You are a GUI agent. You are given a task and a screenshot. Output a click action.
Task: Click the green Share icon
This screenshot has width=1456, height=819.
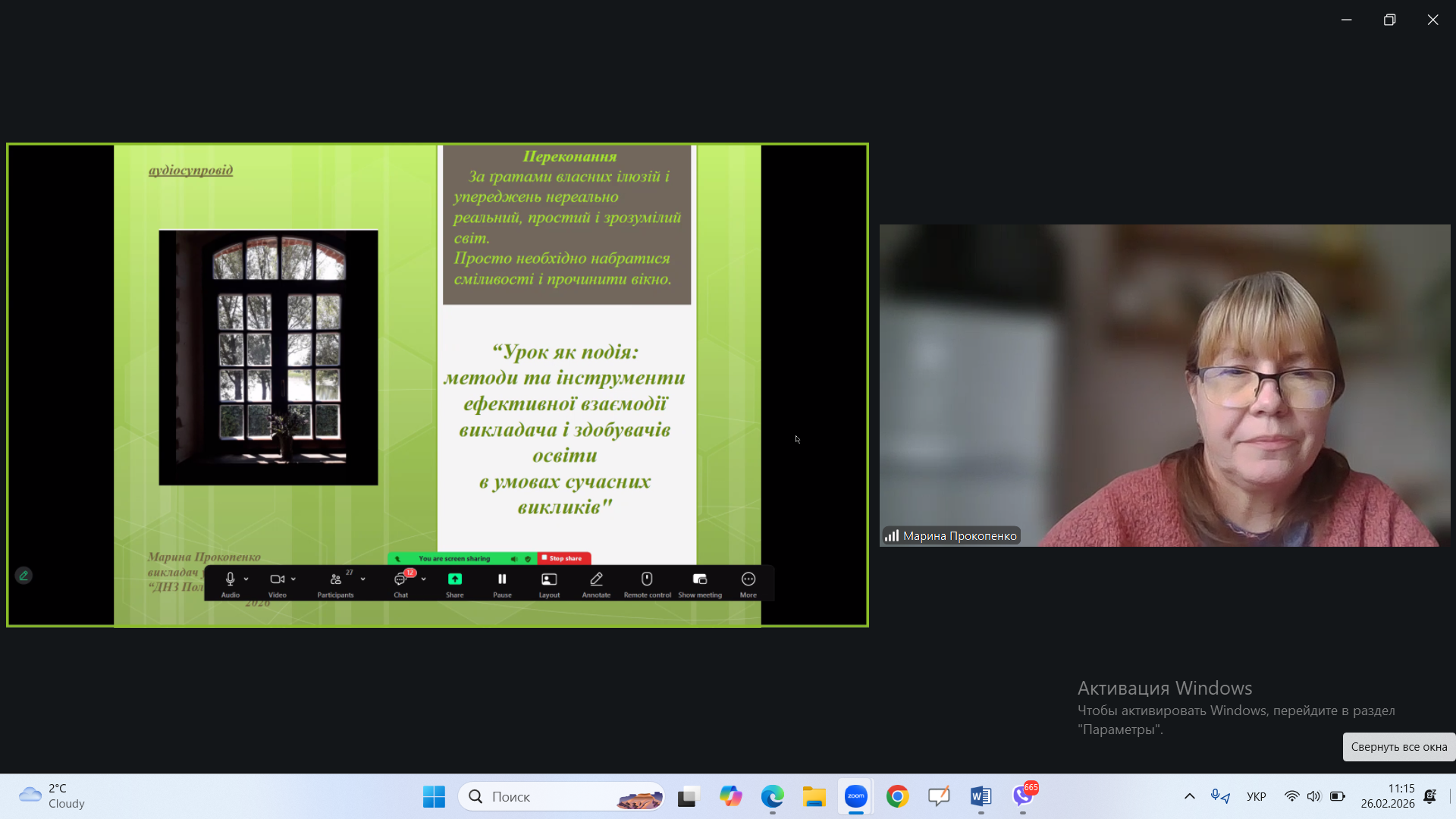click(454, 580)
